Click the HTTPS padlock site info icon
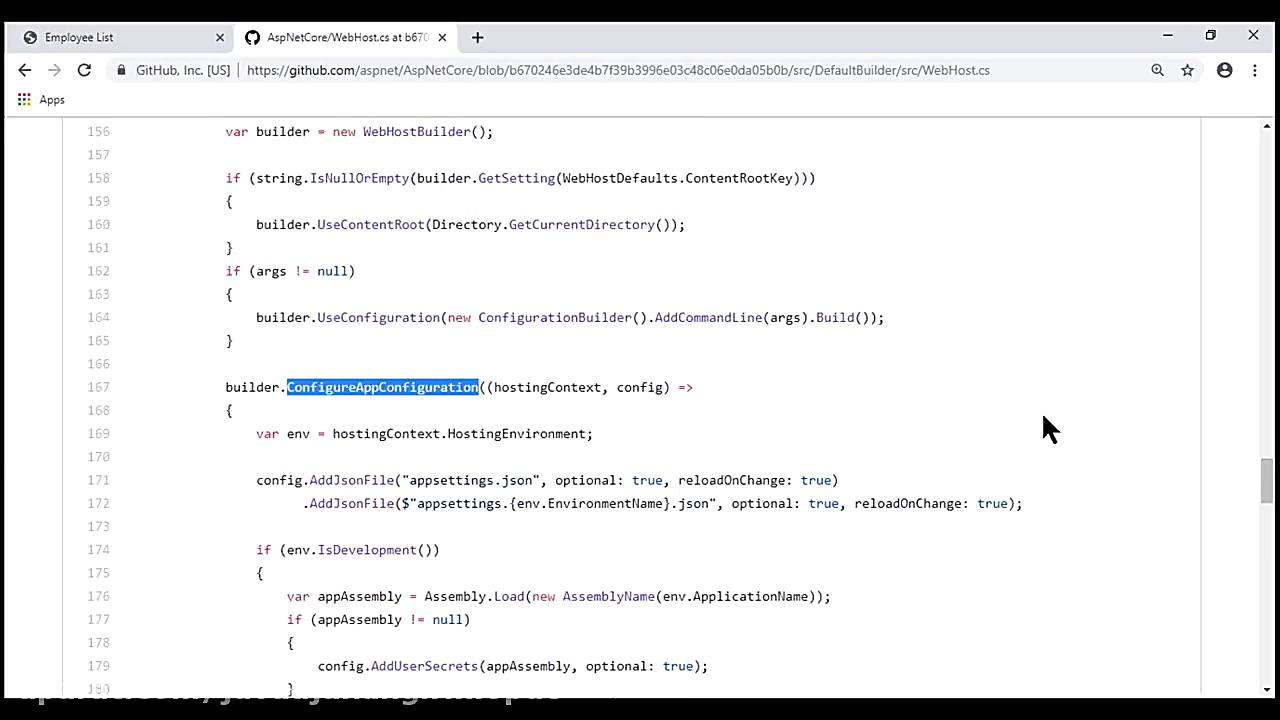The width and height of the screenshot is (1280, 720). (x=120, y=70)
